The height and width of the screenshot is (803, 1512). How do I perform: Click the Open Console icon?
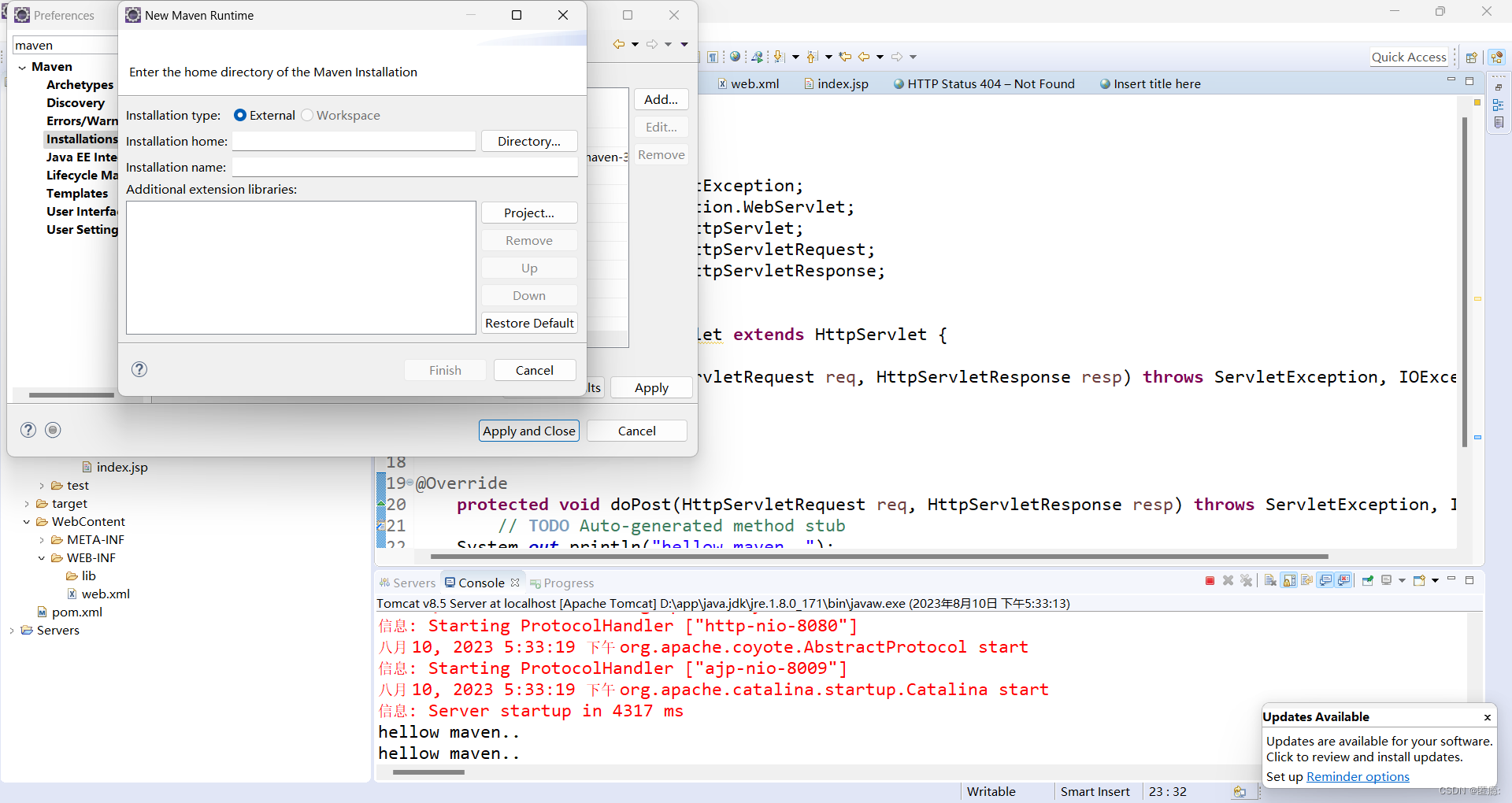pos(1419,581)
